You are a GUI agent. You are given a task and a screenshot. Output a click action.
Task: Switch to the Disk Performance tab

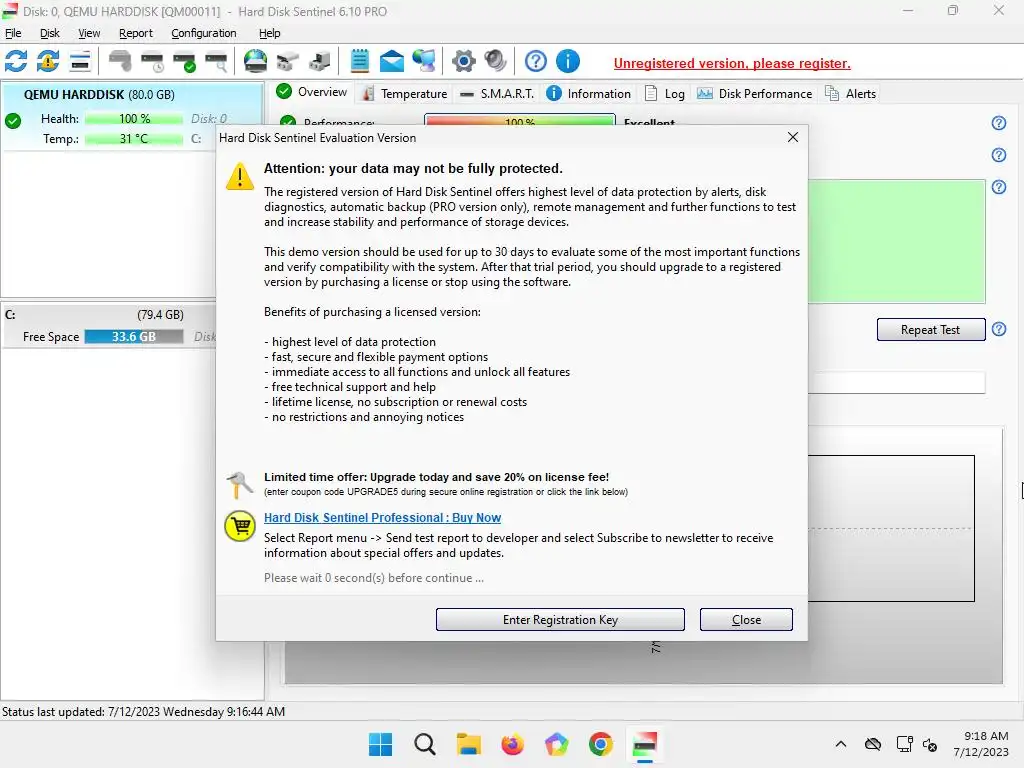tap(755, 93)
